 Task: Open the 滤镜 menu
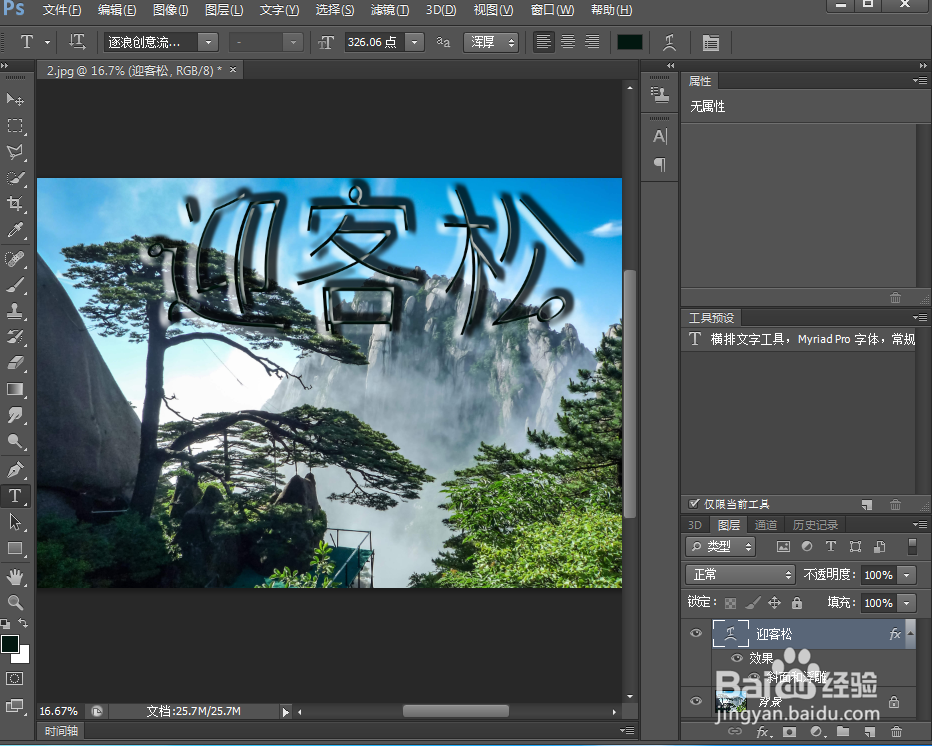[389, 10]
